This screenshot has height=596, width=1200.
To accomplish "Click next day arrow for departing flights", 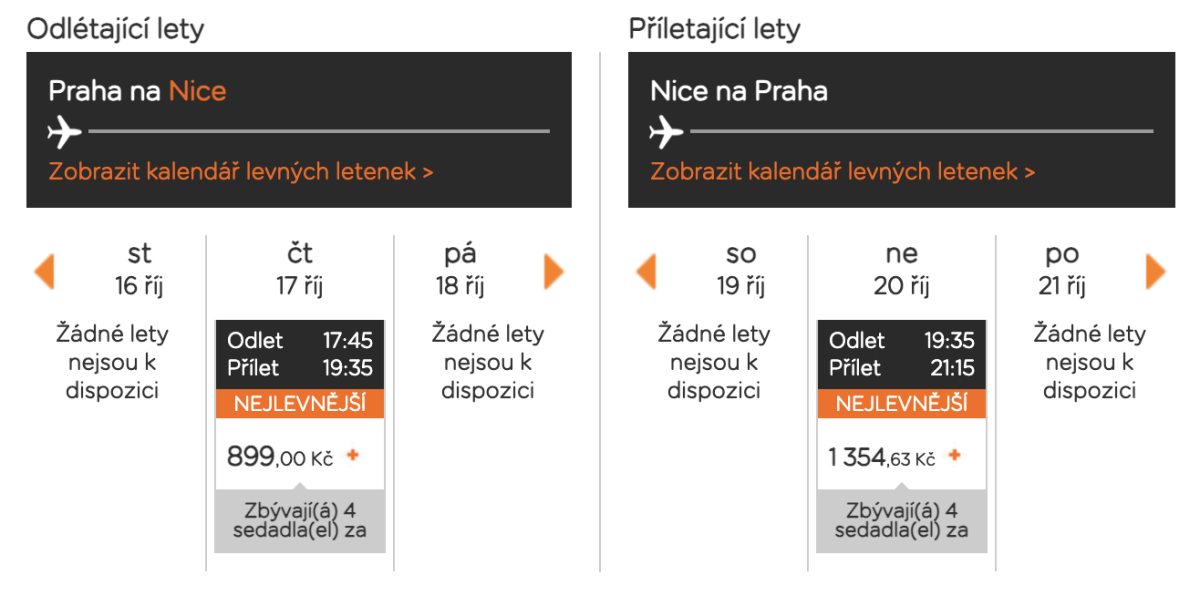I will (554, 272).
